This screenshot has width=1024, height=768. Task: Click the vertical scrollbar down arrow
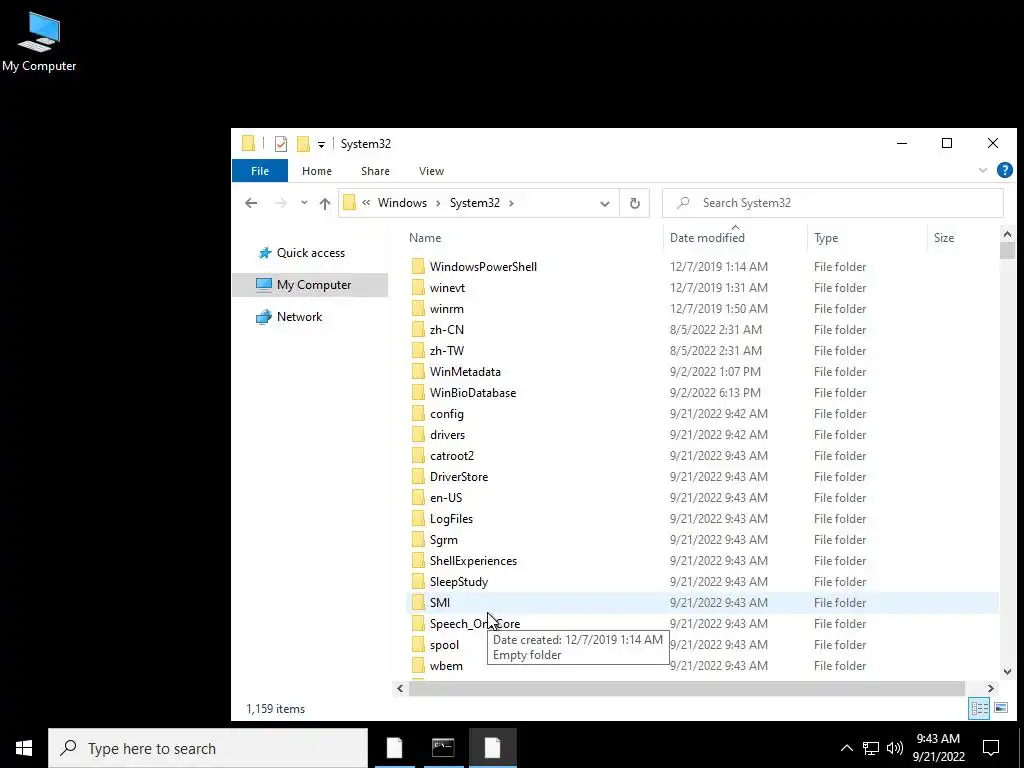(x=1007, y=671)
